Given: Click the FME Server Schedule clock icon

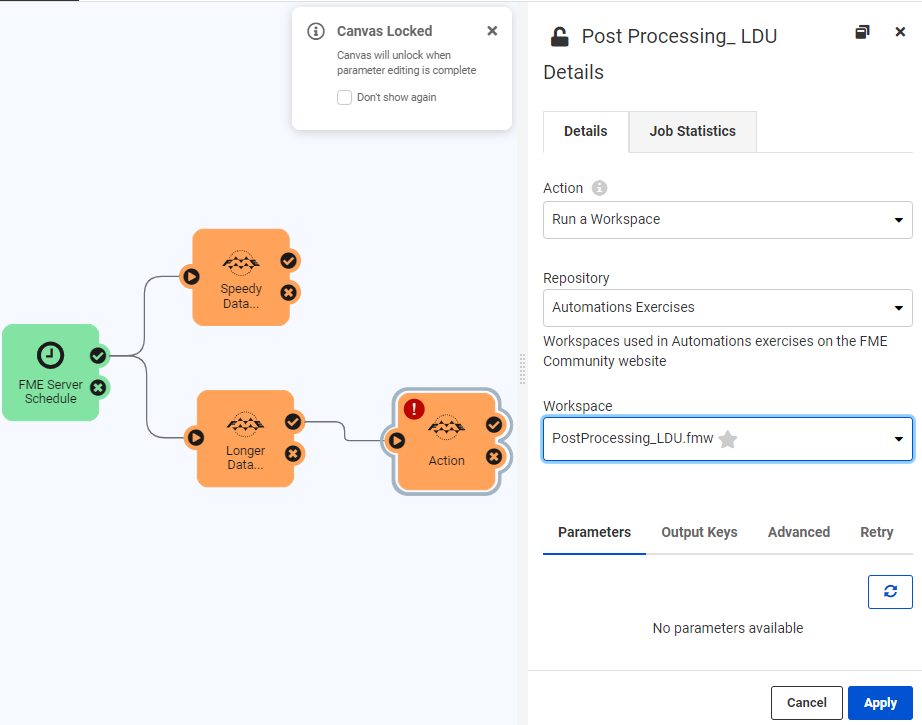Looking at the screenshot, I should [50, 355].
